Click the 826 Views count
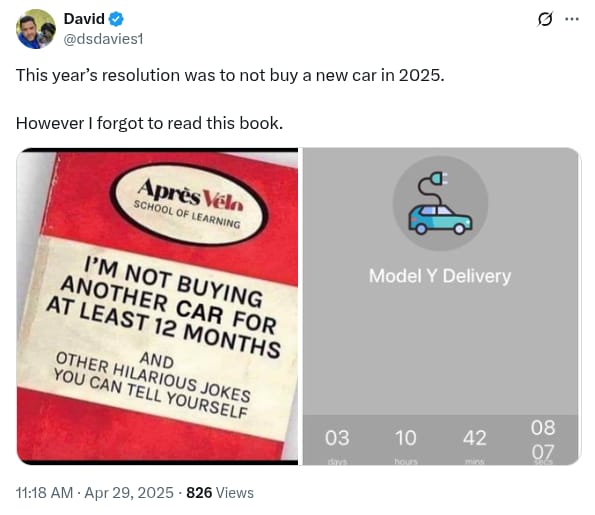The image size is (595, 515). pos(220,493)
